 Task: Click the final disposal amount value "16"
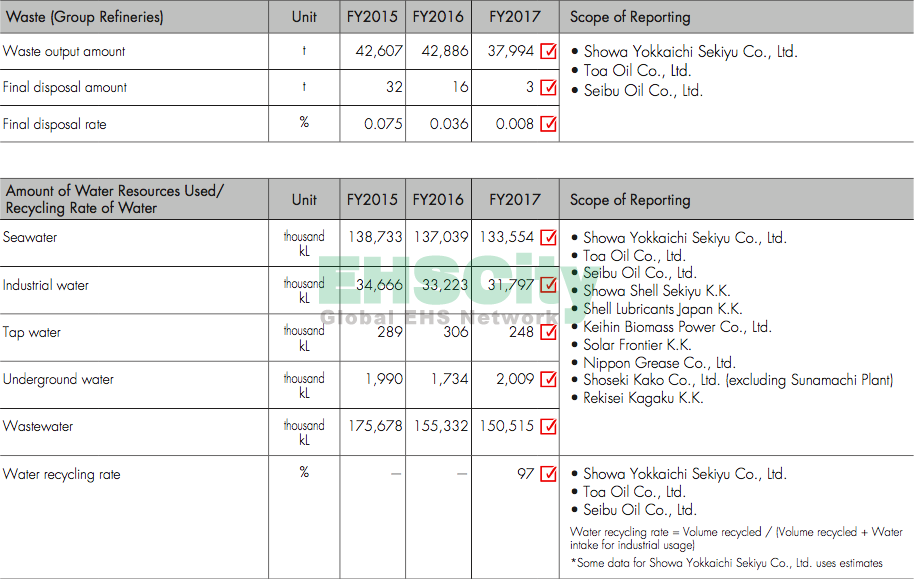click(x=460, y=88)
